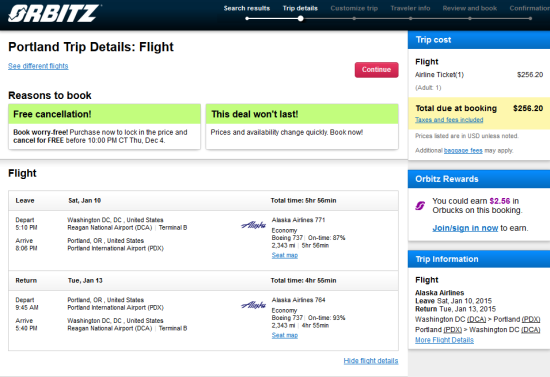The image size is (550, 377).
Task: Open Seat map for flight 771
Action: (284, 255)
